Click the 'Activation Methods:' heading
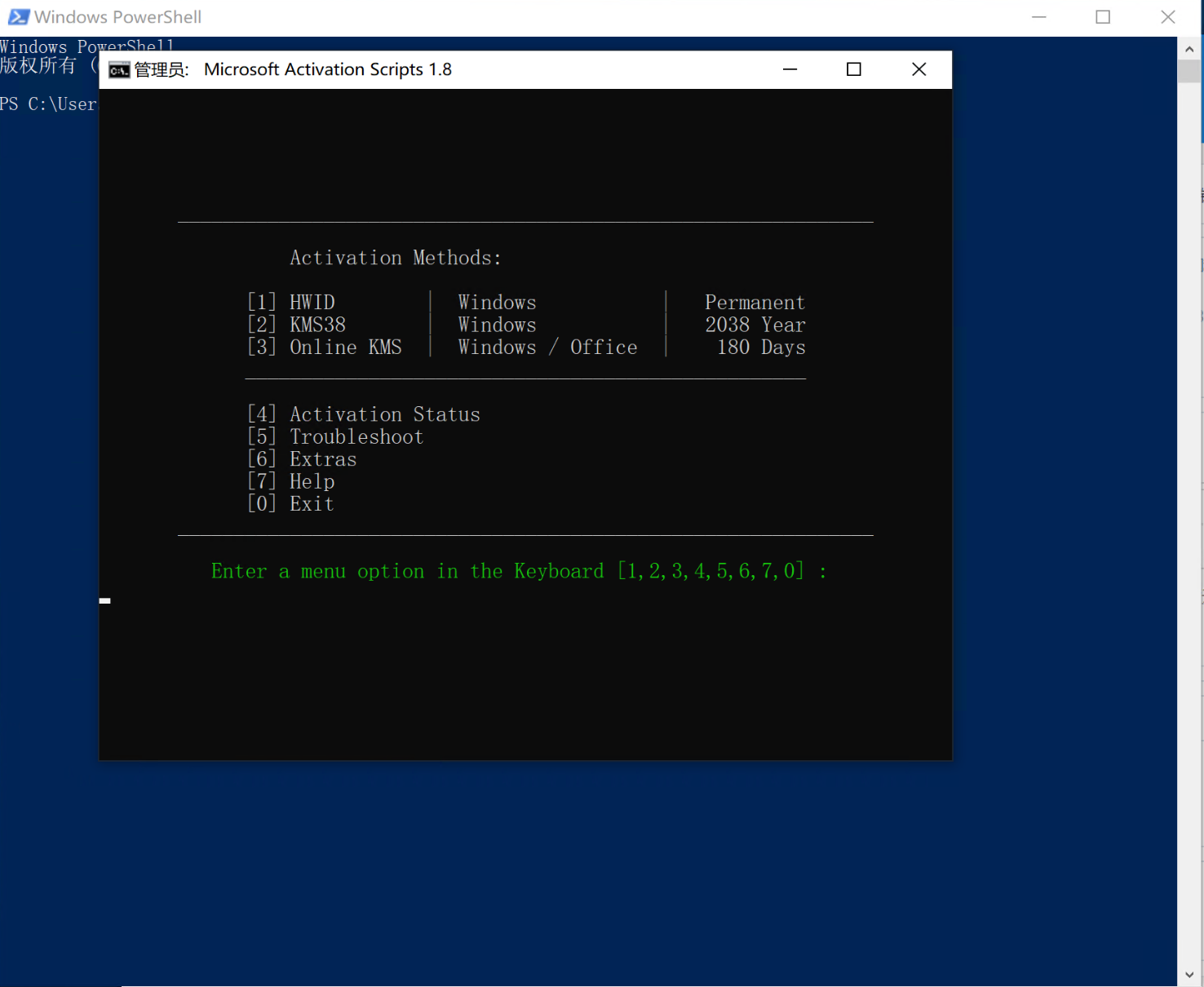This screenshot has width=1204, height=987. 396,258
